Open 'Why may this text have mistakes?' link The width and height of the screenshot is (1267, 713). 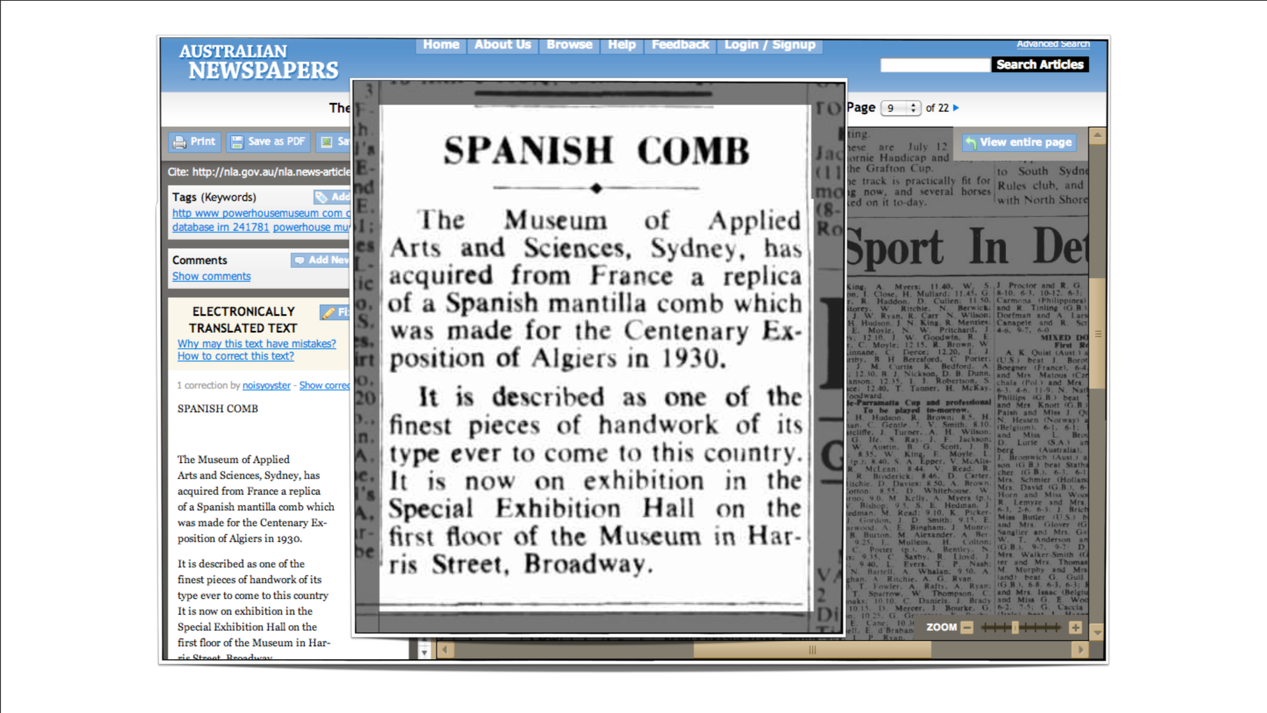click(x=257, y=344)
